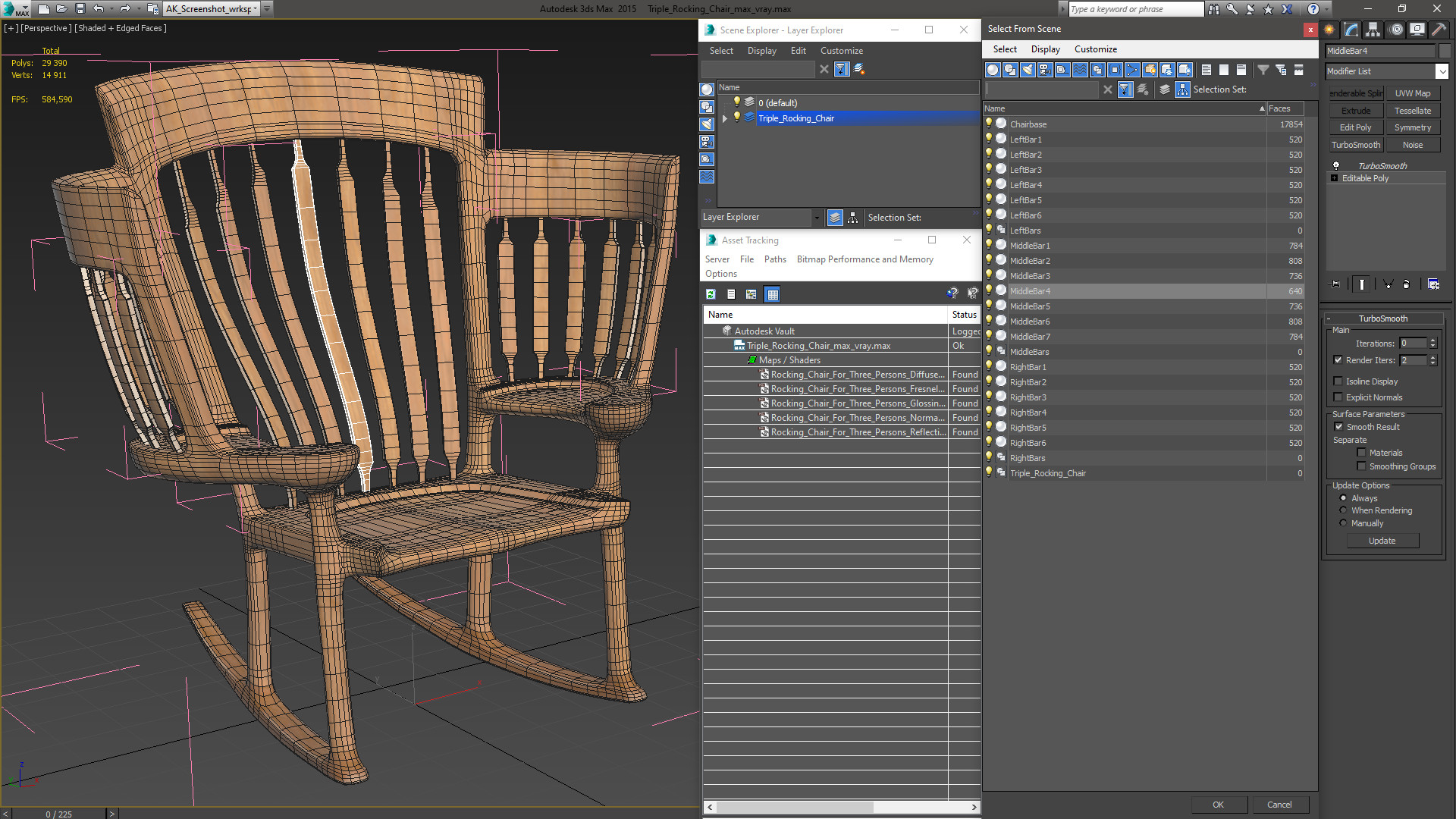1456x819 pixels.
Task: Open the Paths menu in Asset Tracking
Action: (x=774, y=259)
